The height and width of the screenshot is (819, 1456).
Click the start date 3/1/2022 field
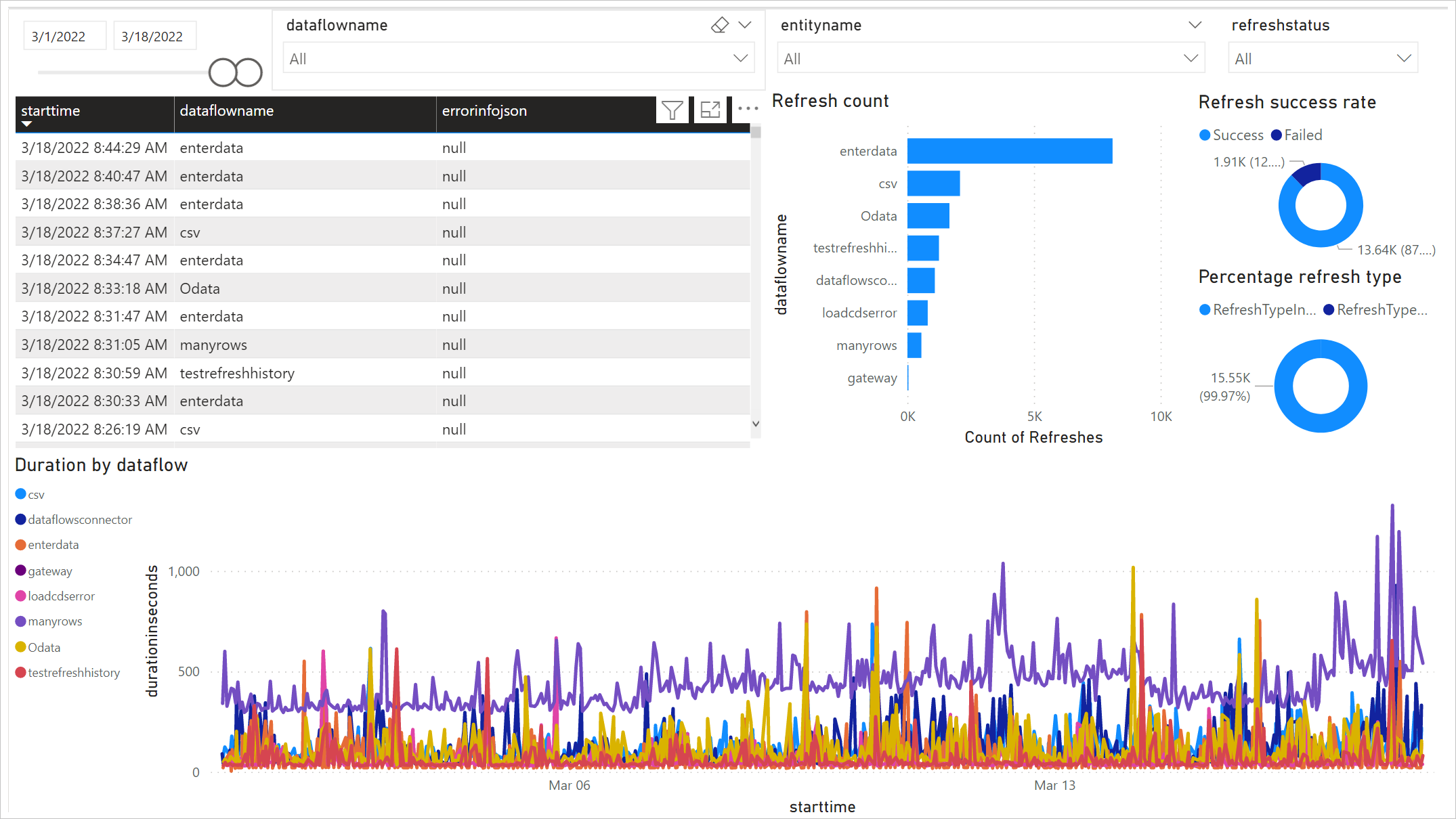(64, 37)
